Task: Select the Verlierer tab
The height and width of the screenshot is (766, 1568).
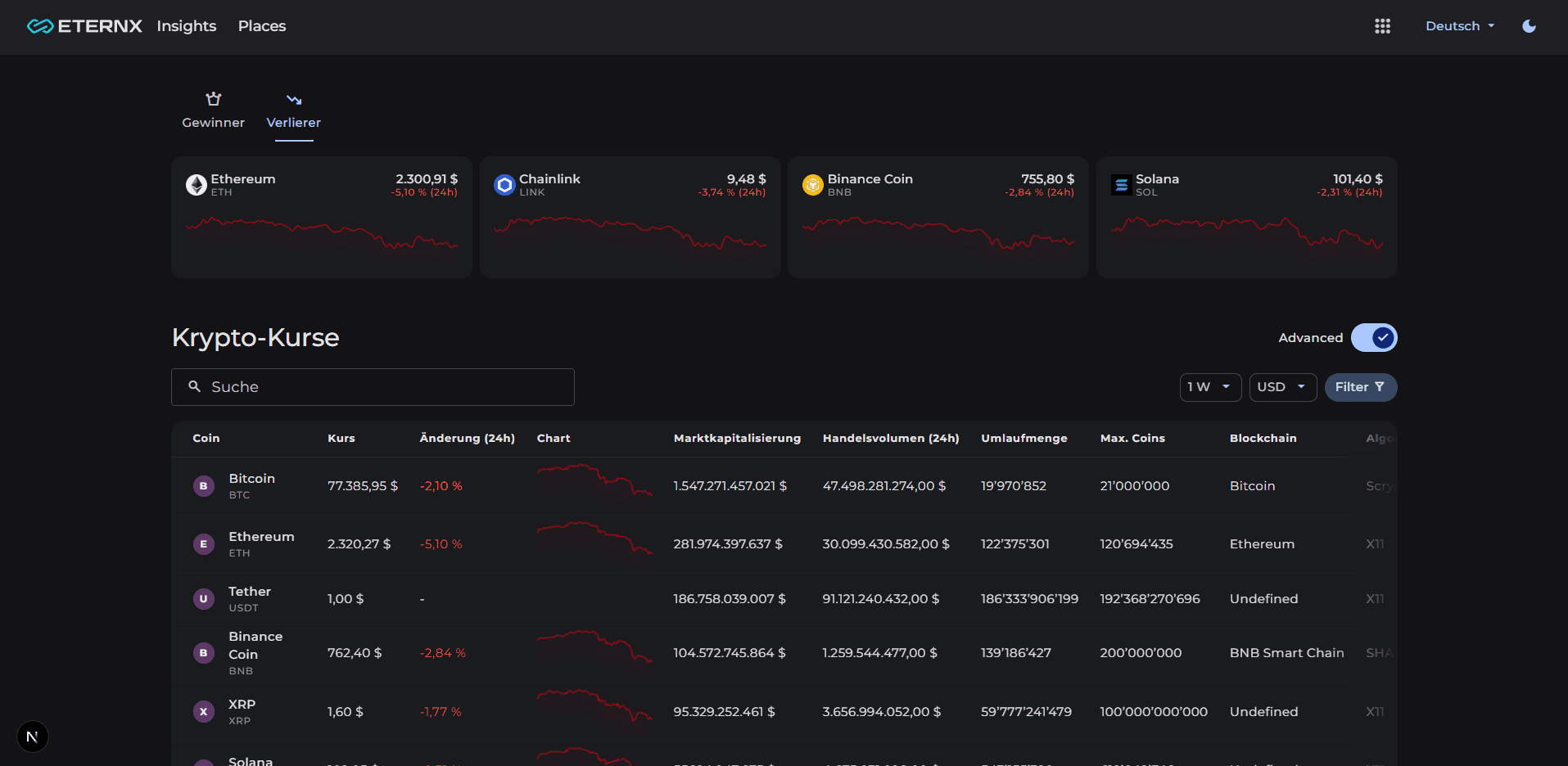Action: tap(293, 111)
